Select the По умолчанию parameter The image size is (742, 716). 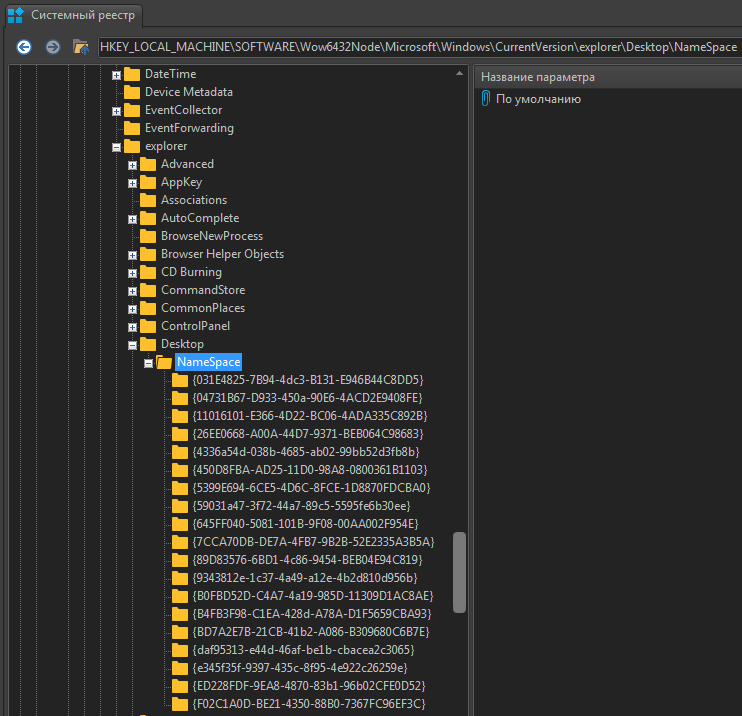[538, 99]
